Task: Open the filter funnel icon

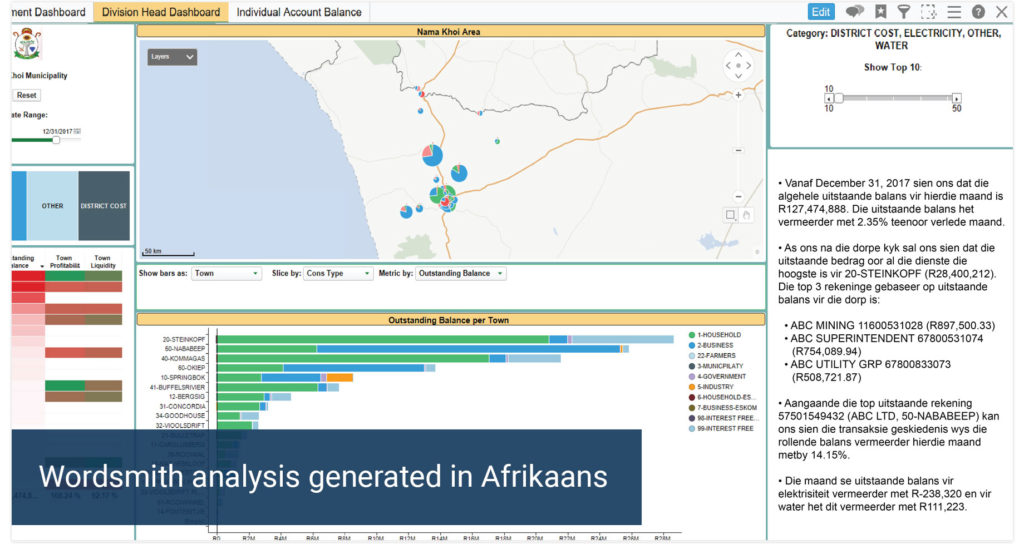Action: pyautogui.click(x=904, y=12)
